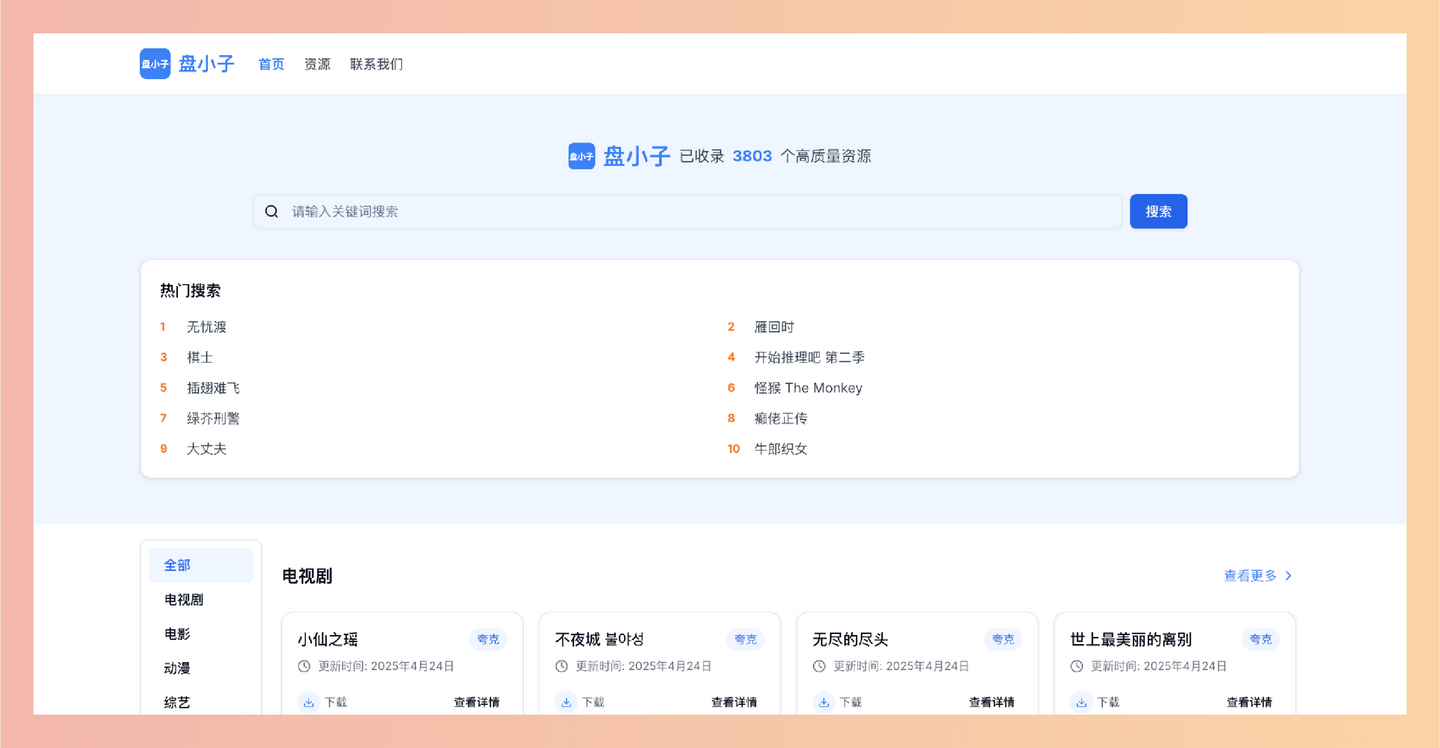Viewport: 1440px width, 748px height.
Task: Click download icon on 小仙之瑶 card
Action: [309, 703]
